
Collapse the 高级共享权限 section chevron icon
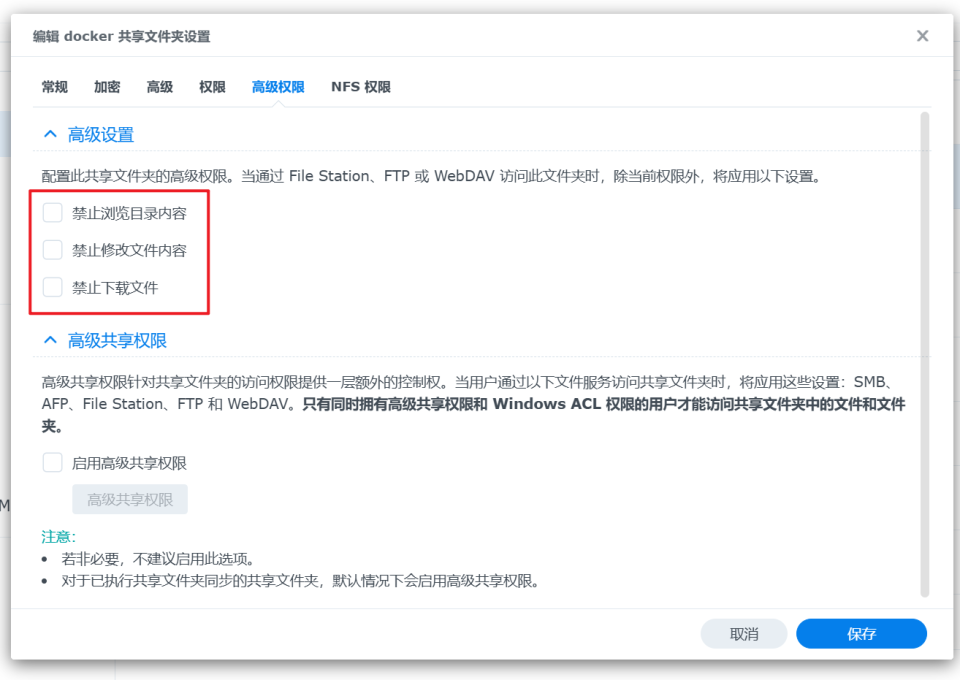point(50,340)
